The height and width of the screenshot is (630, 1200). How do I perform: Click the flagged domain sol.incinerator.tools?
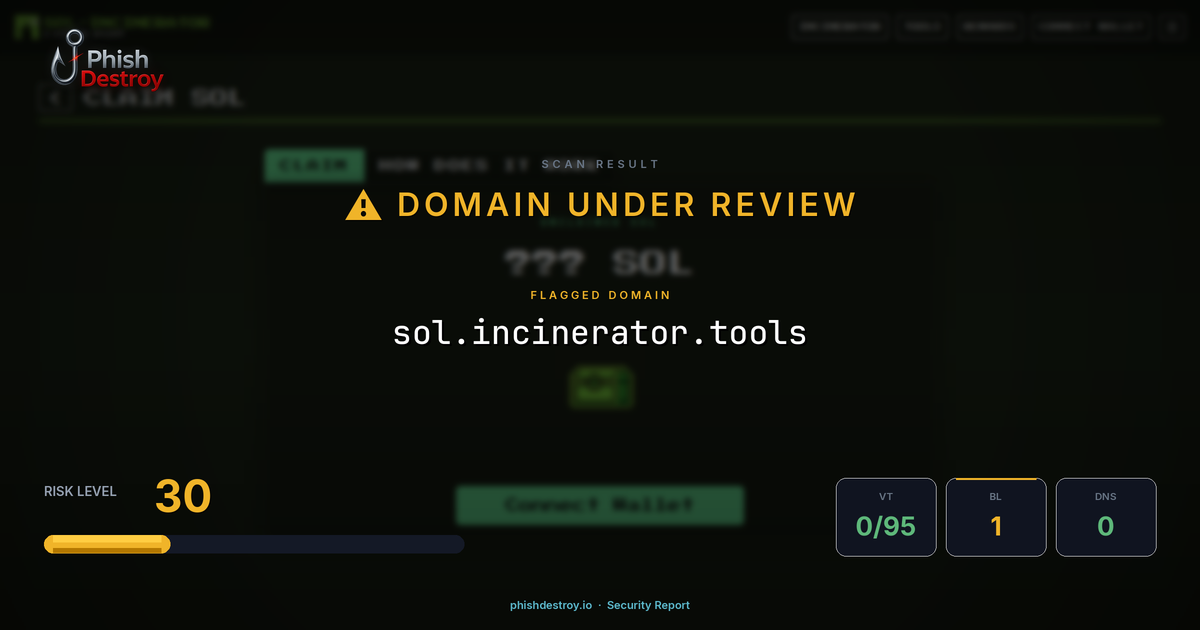click(599, 333)
